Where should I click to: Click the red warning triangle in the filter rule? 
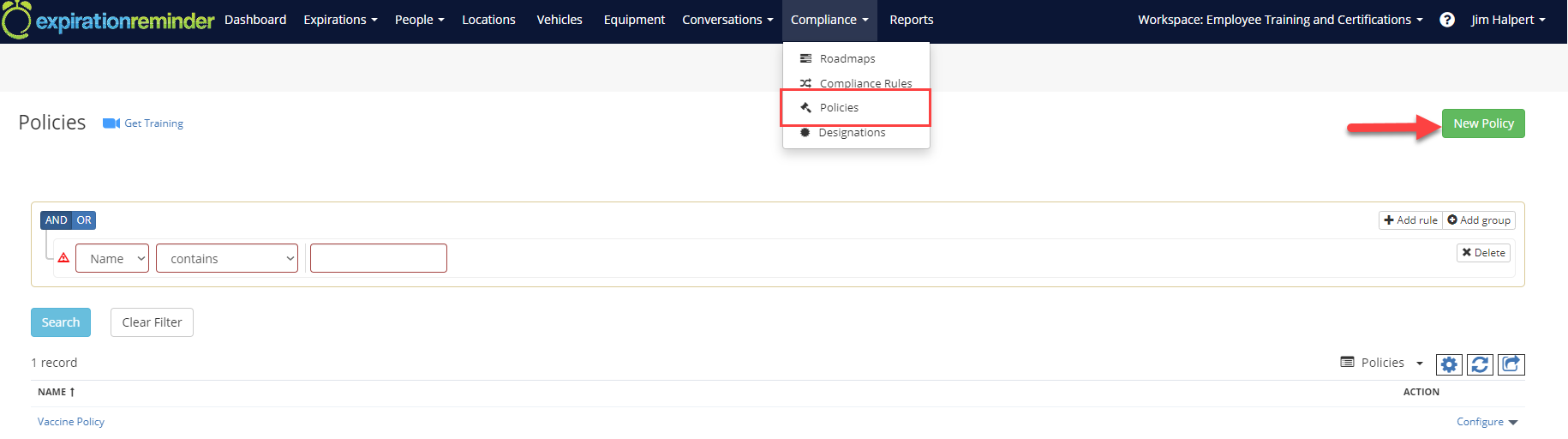(x=63, y=257)
